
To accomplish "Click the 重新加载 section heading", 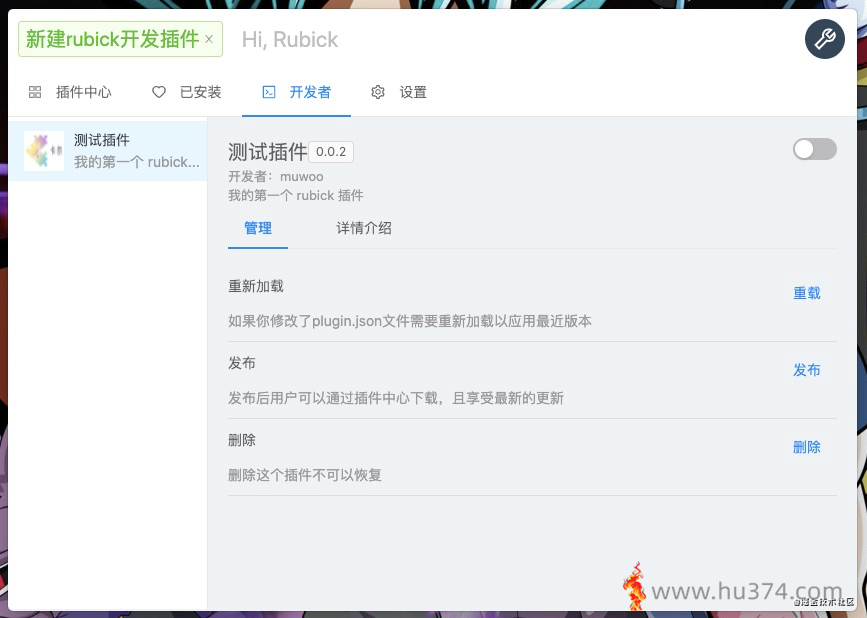I will [256, 286].
